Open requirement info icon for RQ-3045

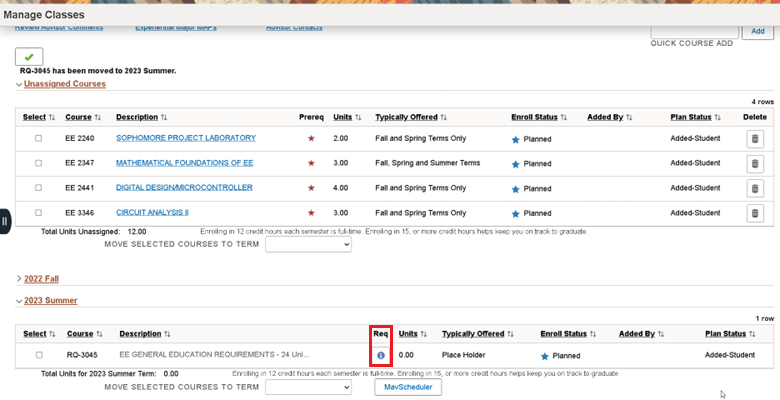coord(380,355)
